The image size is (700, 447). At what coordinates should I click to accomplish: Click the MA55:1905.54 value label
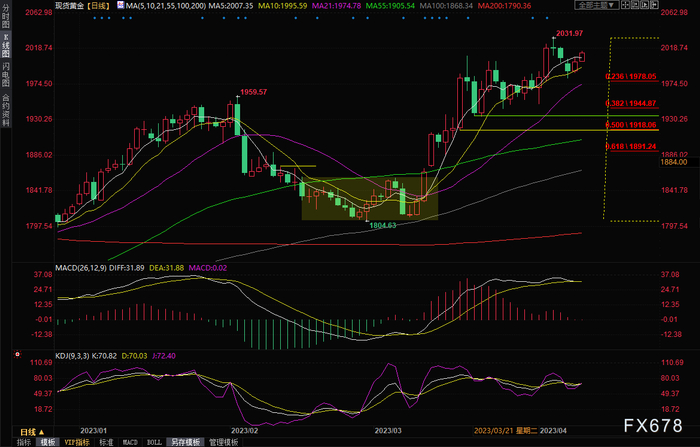tap(390, 6)
